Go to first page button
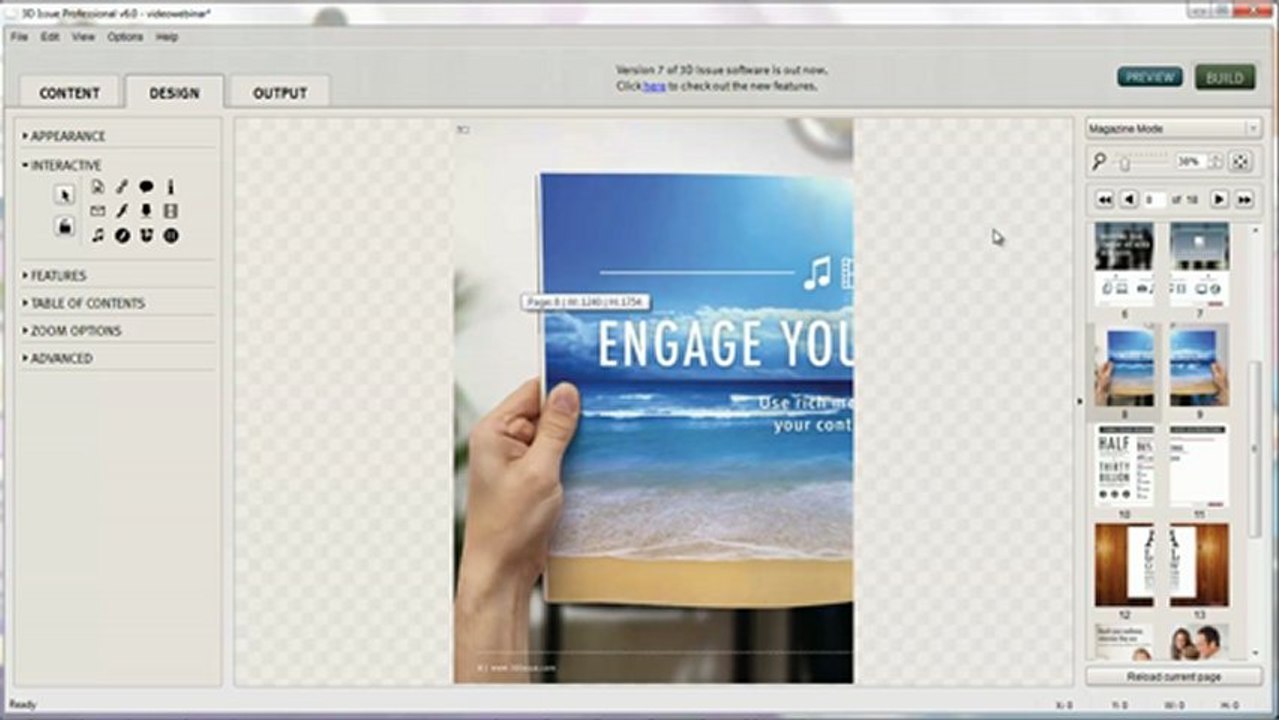 pos(1105,200)
